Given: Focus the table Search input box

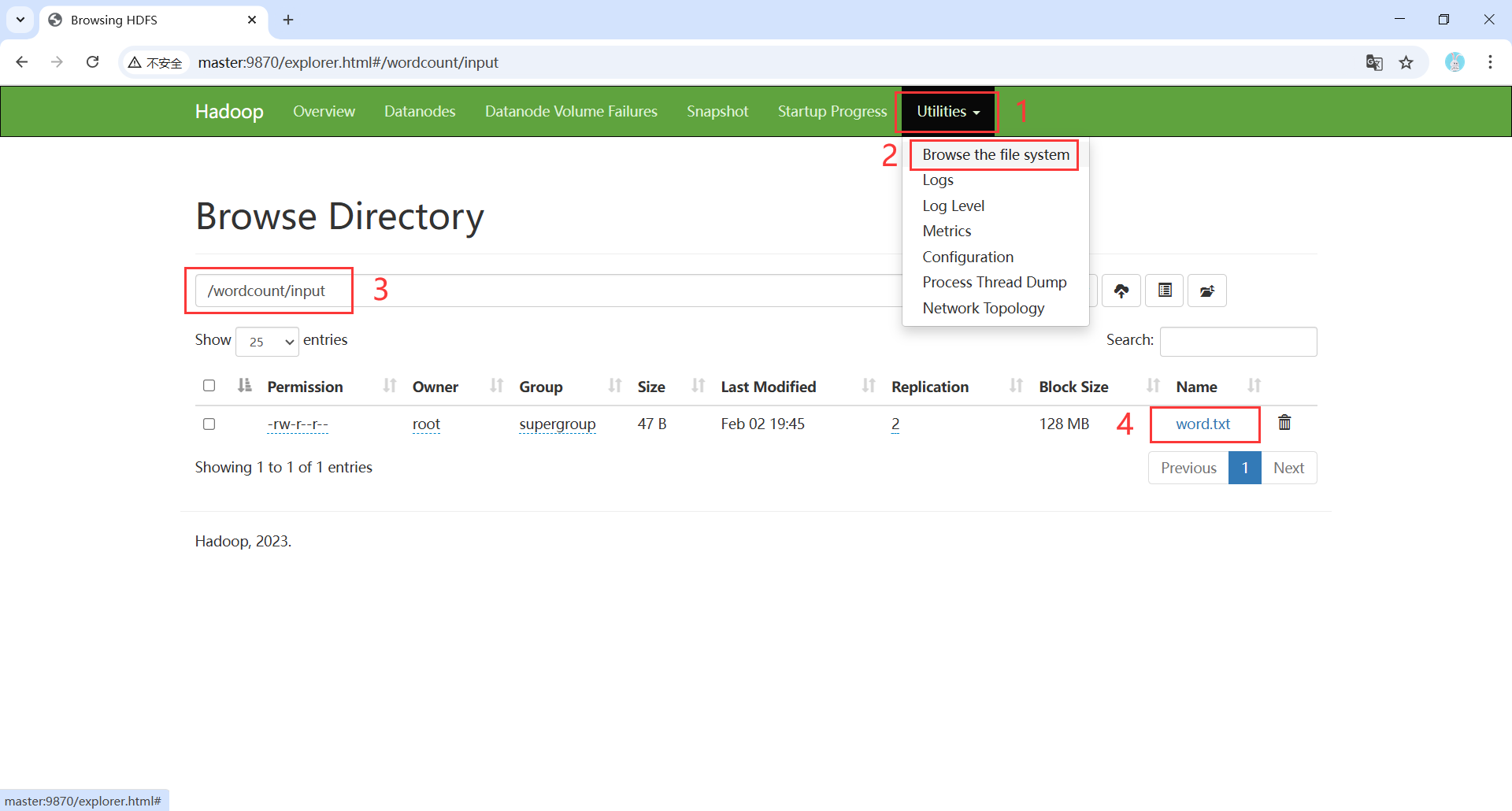Looking at the screenshot, I should tap(1238, 342).
